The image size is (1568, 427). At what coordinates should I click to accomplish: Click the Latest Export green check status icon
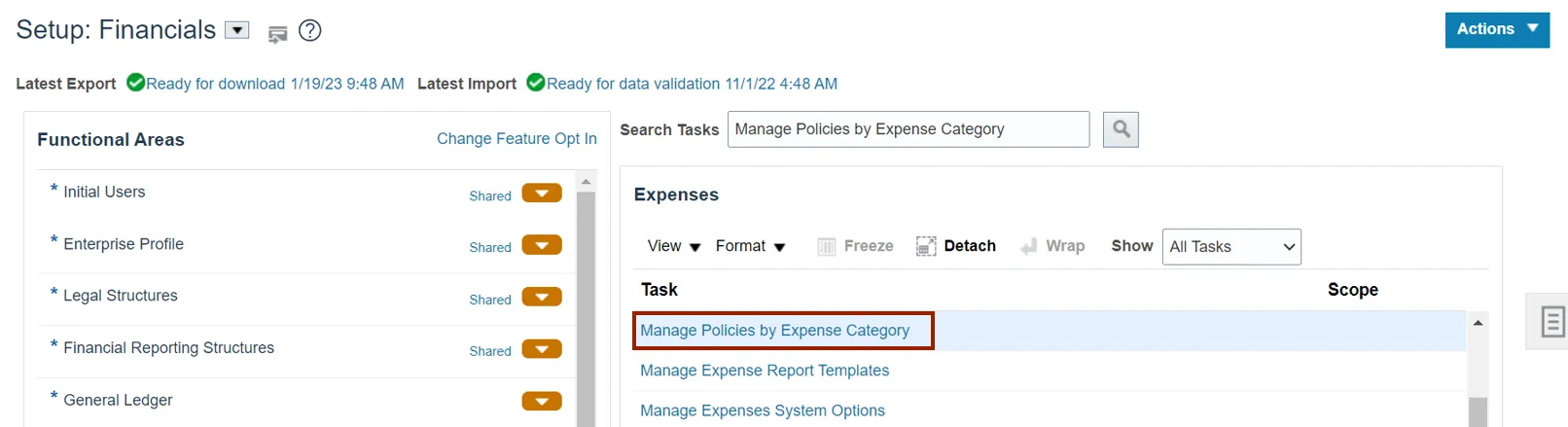[x=136, y=83]
